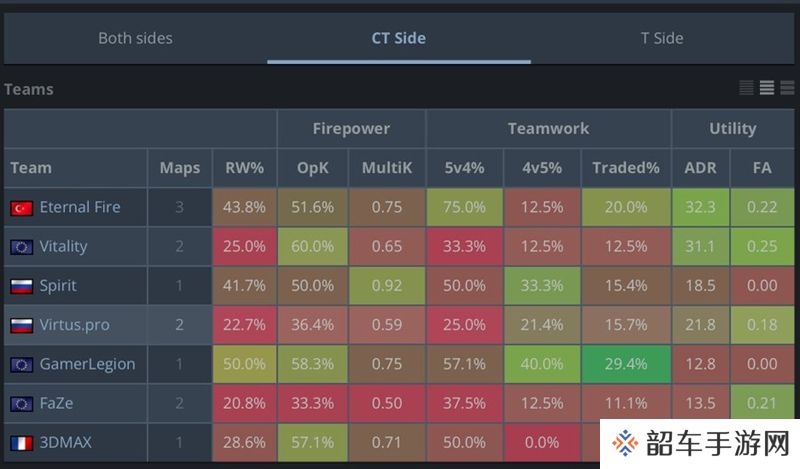Click the website logo in the watermark
Screen dimensions: 800x469
[x=625, y=443]
